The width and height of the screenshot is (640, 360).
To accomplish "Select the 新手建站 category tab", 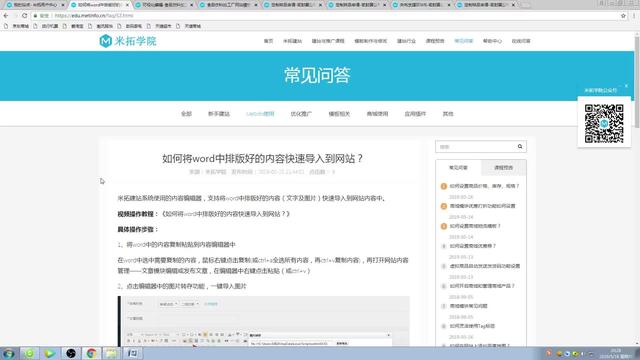I will 219,114.
